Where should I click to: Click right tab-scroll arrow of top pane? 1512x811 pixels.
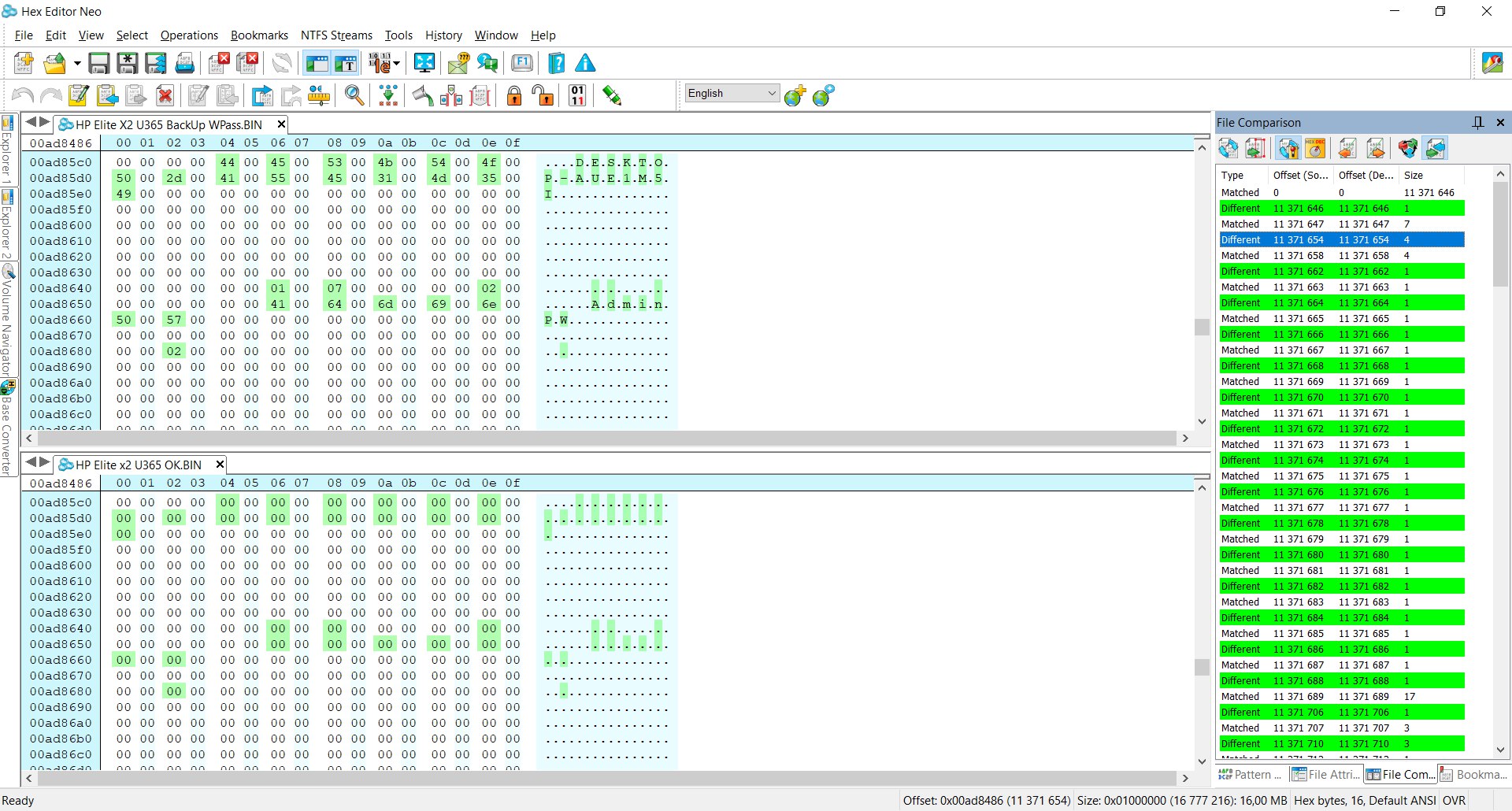(45, 122)
